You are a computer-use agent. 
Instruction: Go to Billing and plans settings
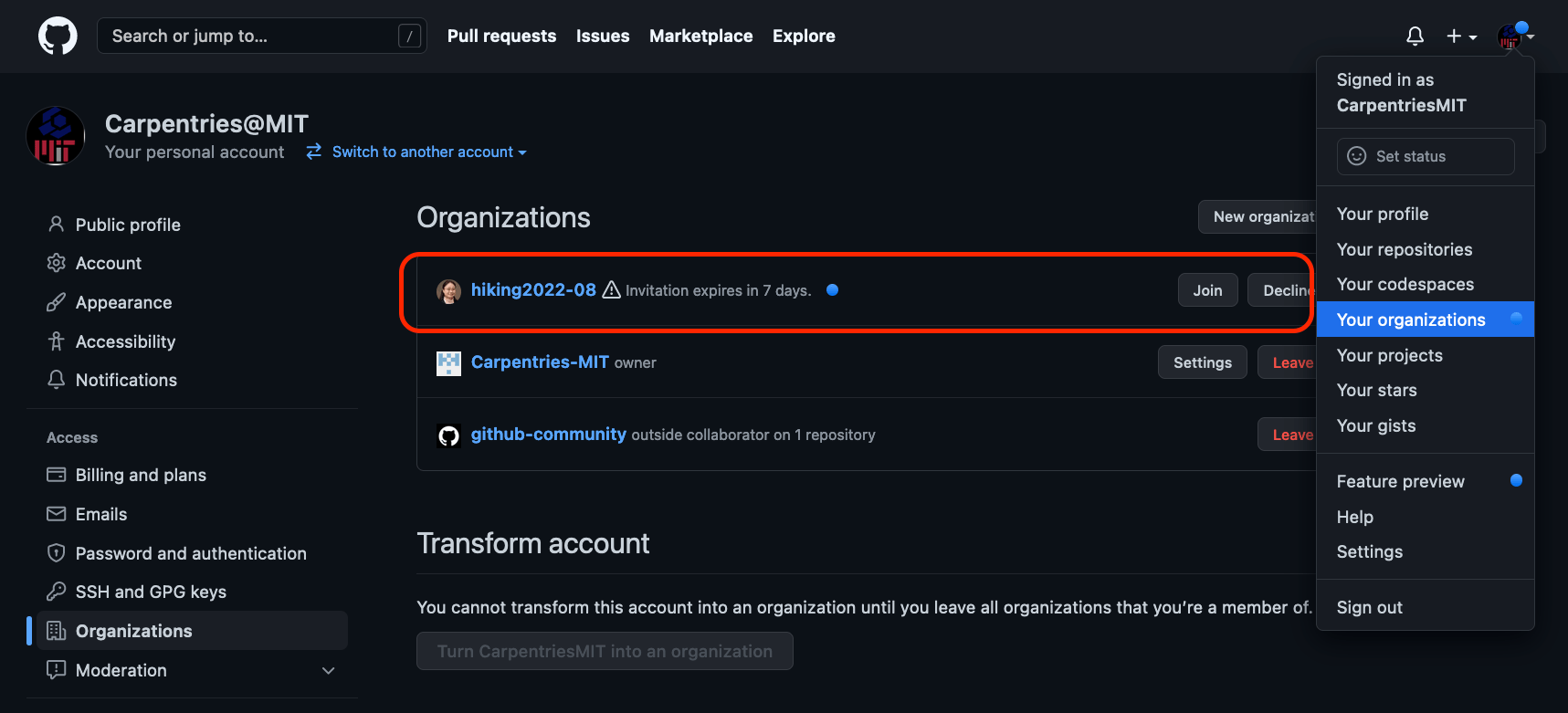coord(192,475)
